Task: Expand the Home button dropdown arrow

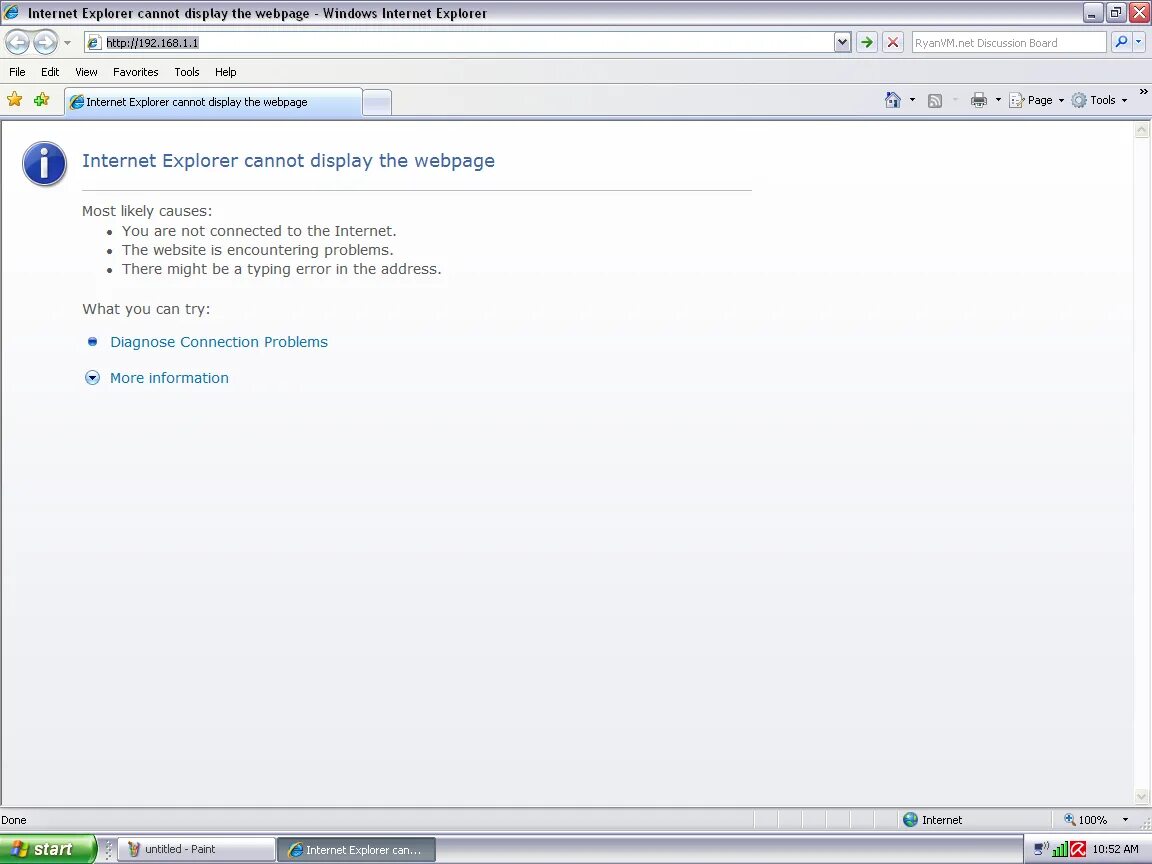Action: point(912,101)
